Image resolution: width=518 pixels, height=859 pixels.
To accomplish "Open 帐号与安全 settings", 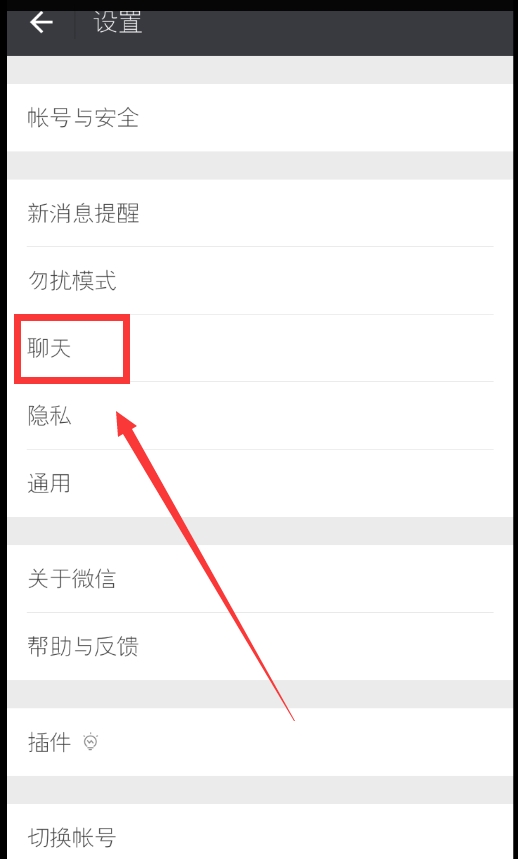I will tap(260, 118).
